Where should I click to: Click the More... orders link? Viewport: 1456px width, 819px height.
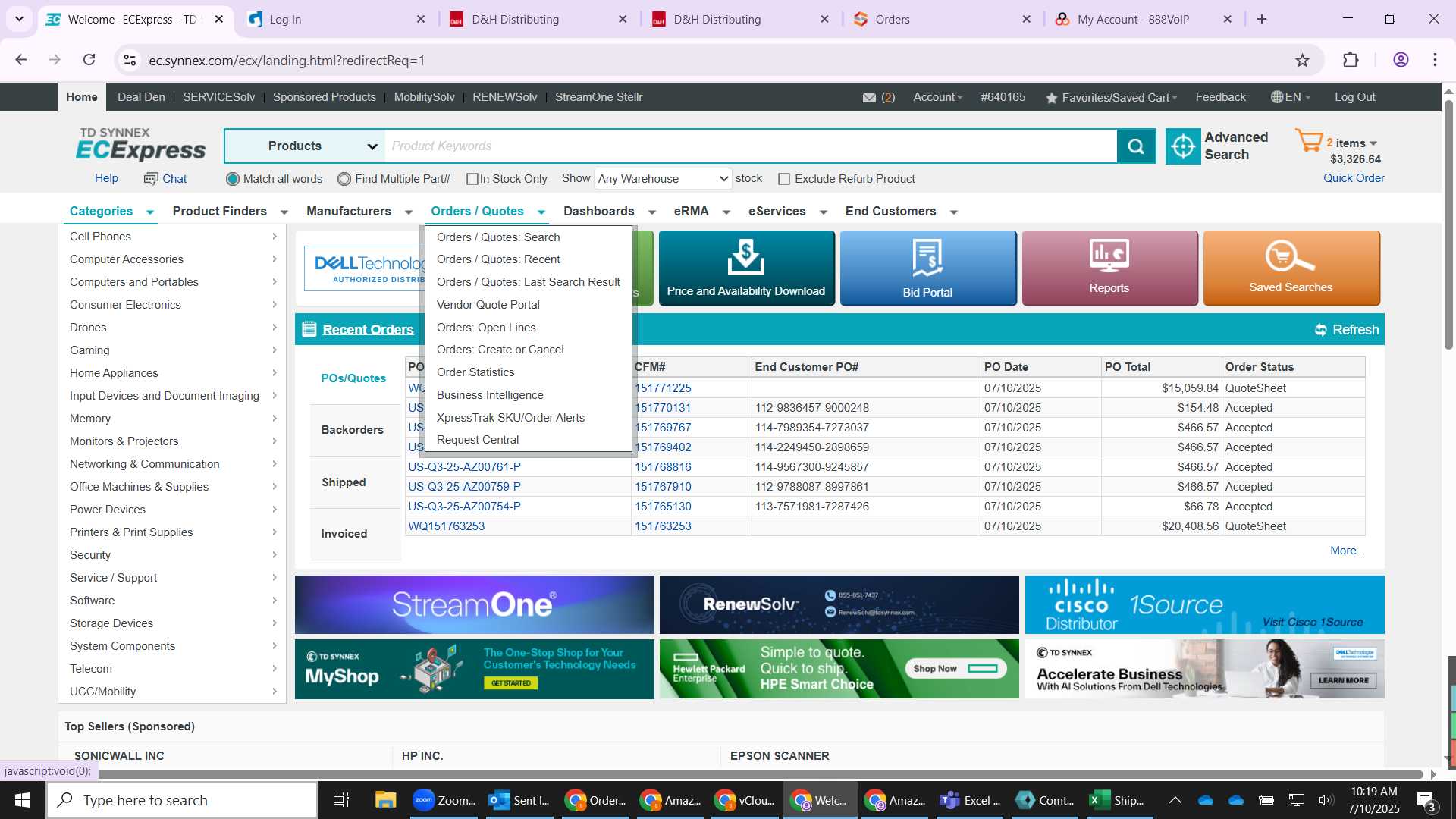pyautogui.click(x=1347, y=551)
